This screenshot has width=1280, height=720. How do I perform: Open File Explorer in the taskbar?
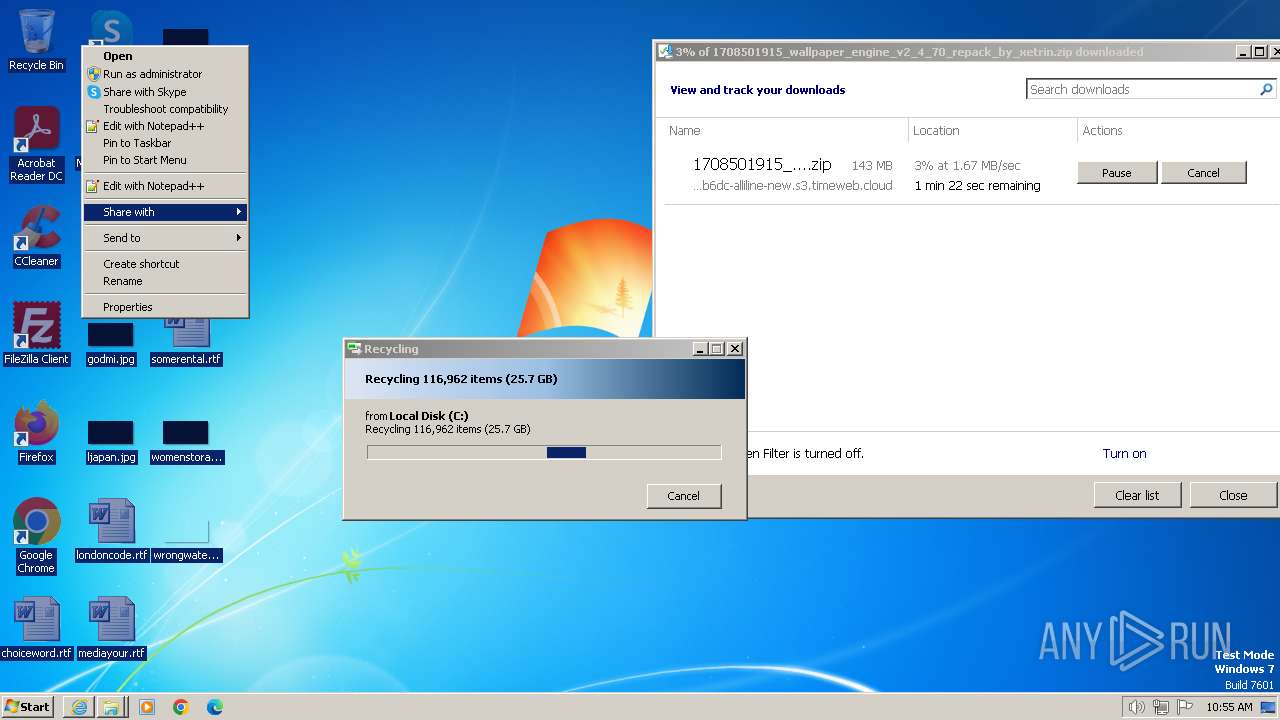111,707
